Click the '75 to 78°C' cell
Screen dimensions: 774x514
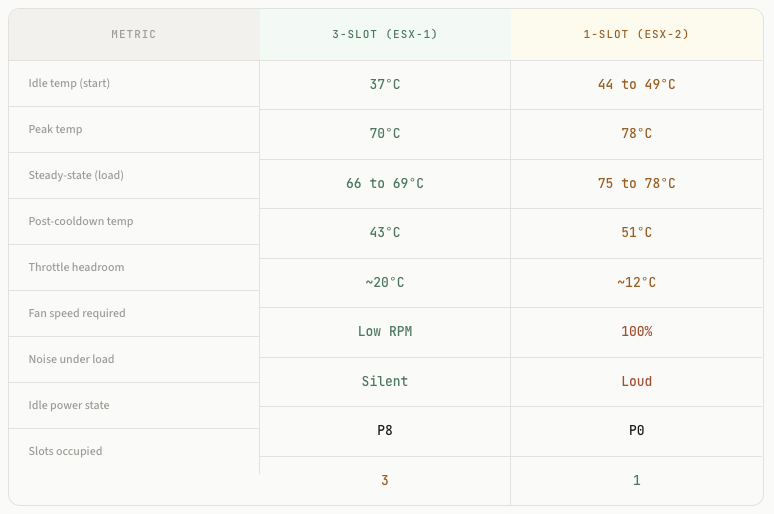coord(636,184)
